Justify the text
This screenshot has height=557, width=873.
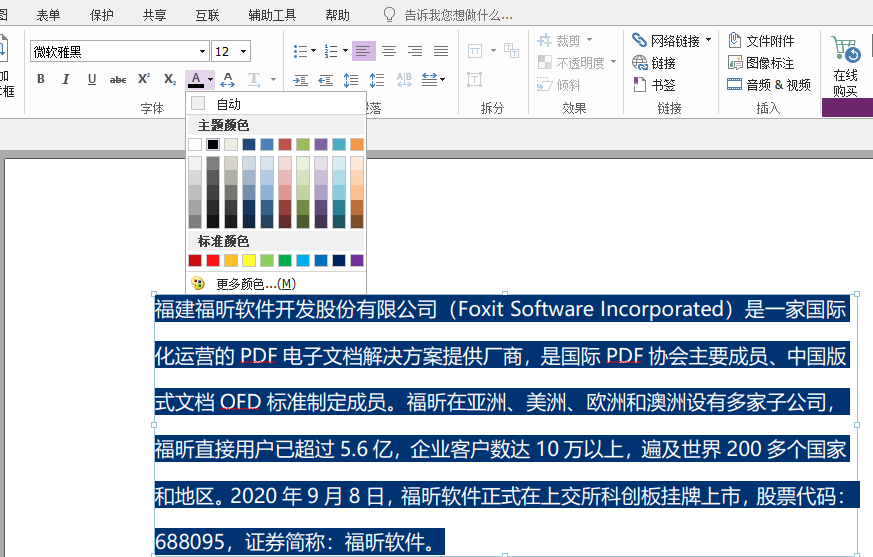click(441, 51)
